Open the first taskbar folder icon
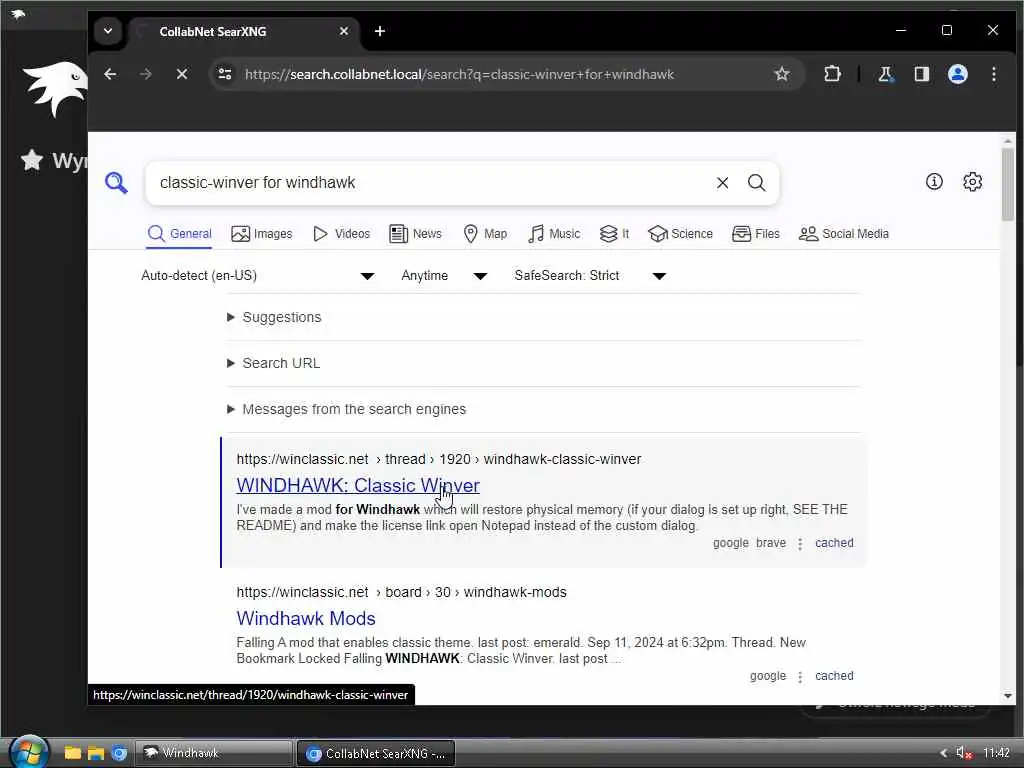The width and height of the screenshot is (1024, 768). tap(72, 753)
